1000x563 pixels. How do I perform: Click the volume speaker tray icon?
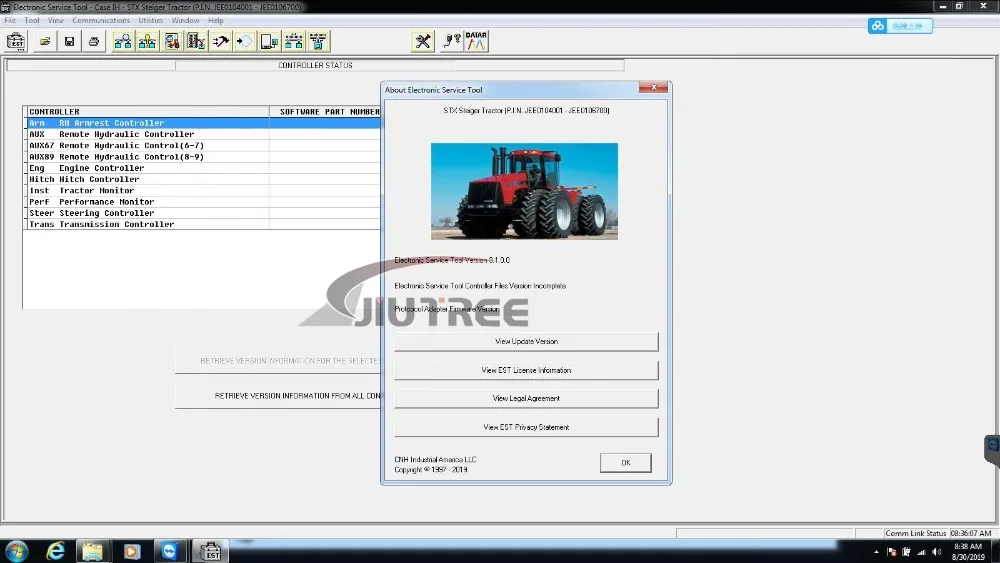click(x=936, y=552)
